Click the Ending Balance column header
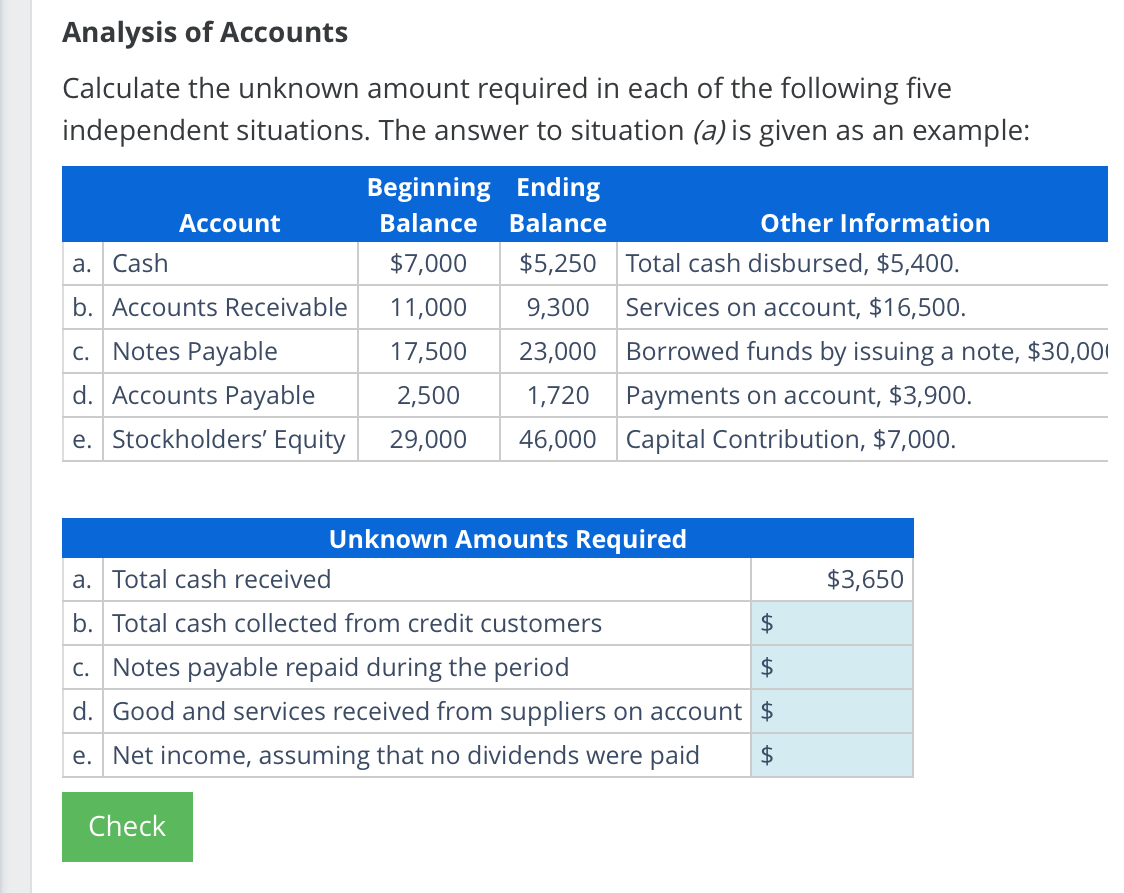 (x=557, y=204)
